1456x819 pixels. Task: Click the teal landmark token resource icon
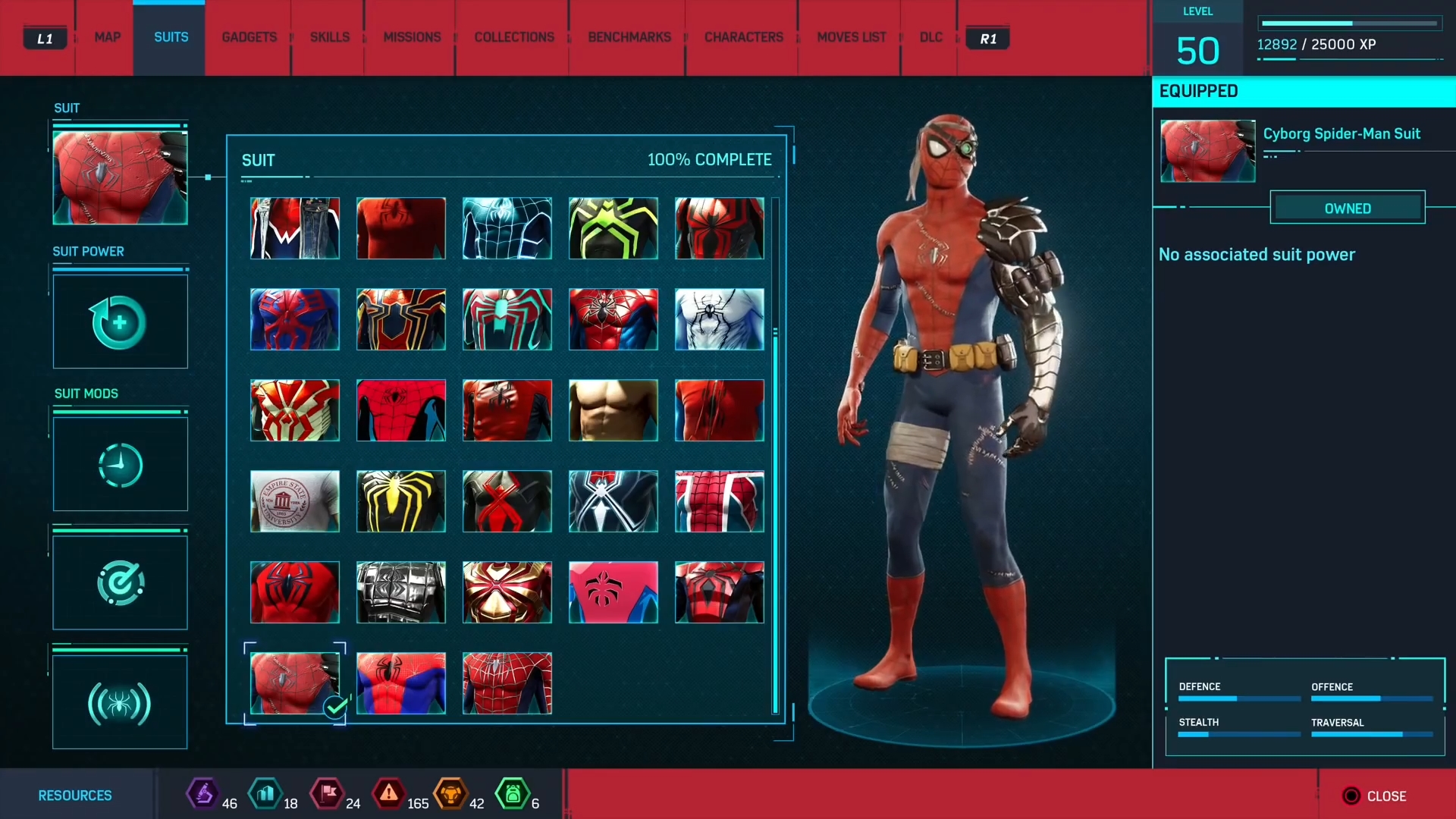coord(265,794)
